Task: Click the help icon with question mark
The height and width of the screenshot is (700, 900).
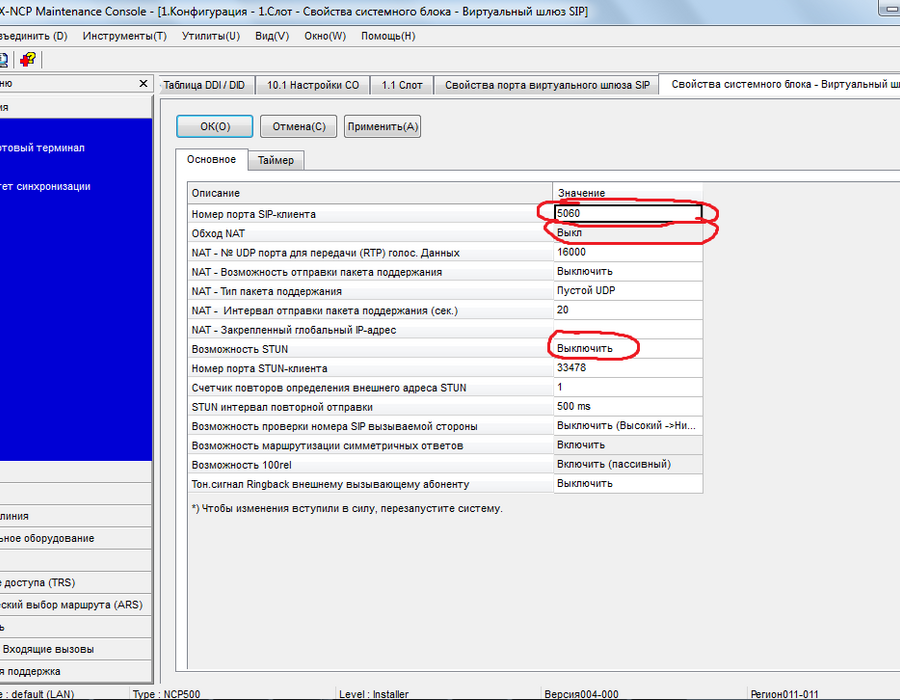Action: [x=28, y=59]
